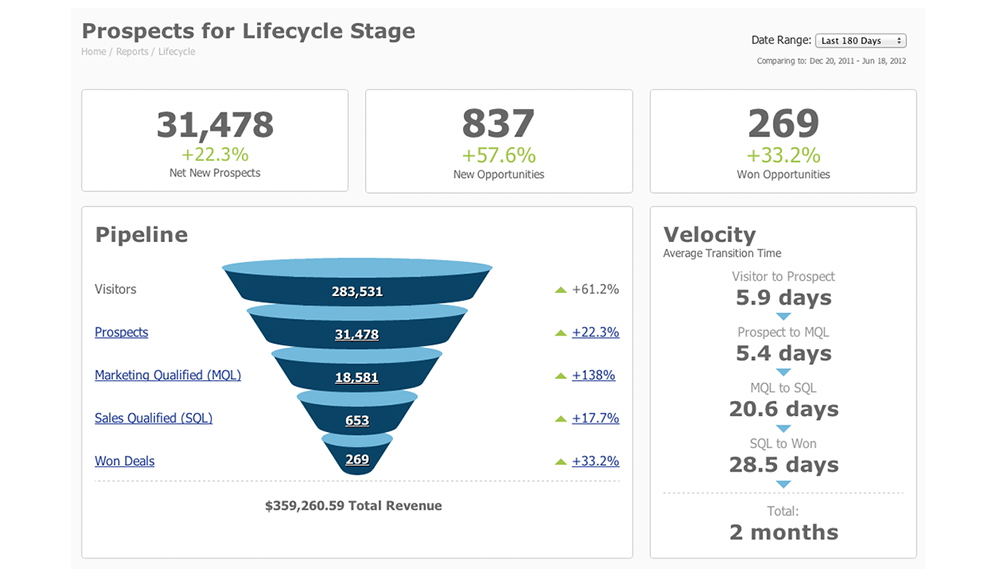Click the Date Range stepper arrows
This screenshot has width=1000, height=580.
point(898,40)
